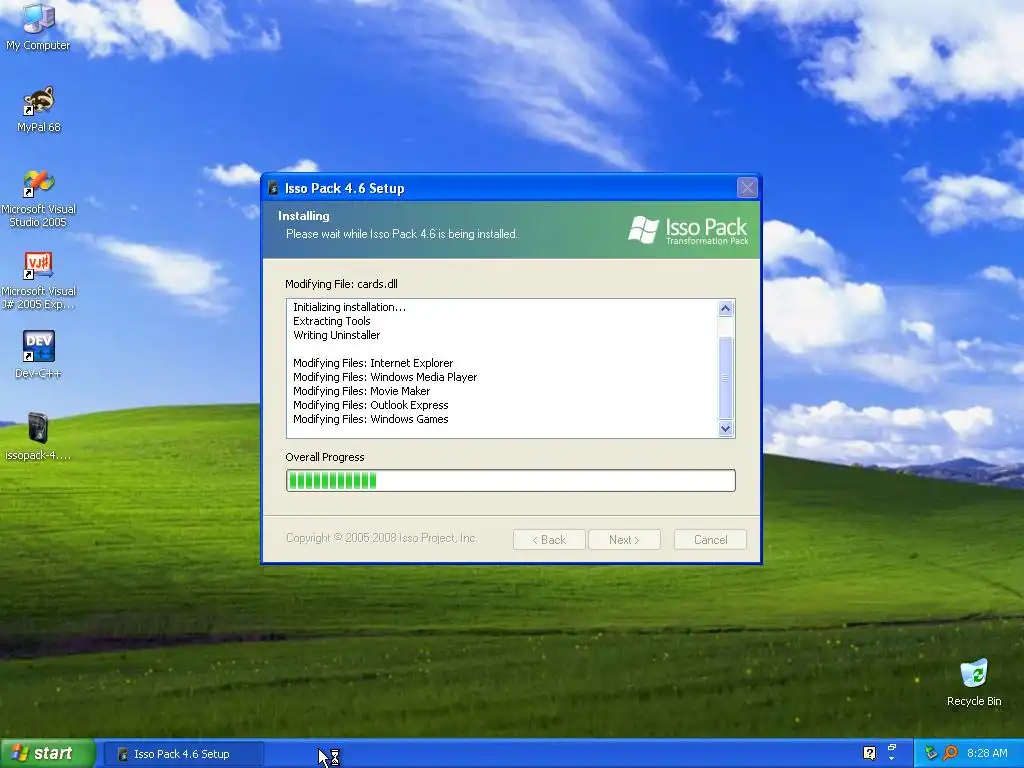1024x768 pixels.
Task: Click the 8:28 AM system clock
Action: pos(987,753)
